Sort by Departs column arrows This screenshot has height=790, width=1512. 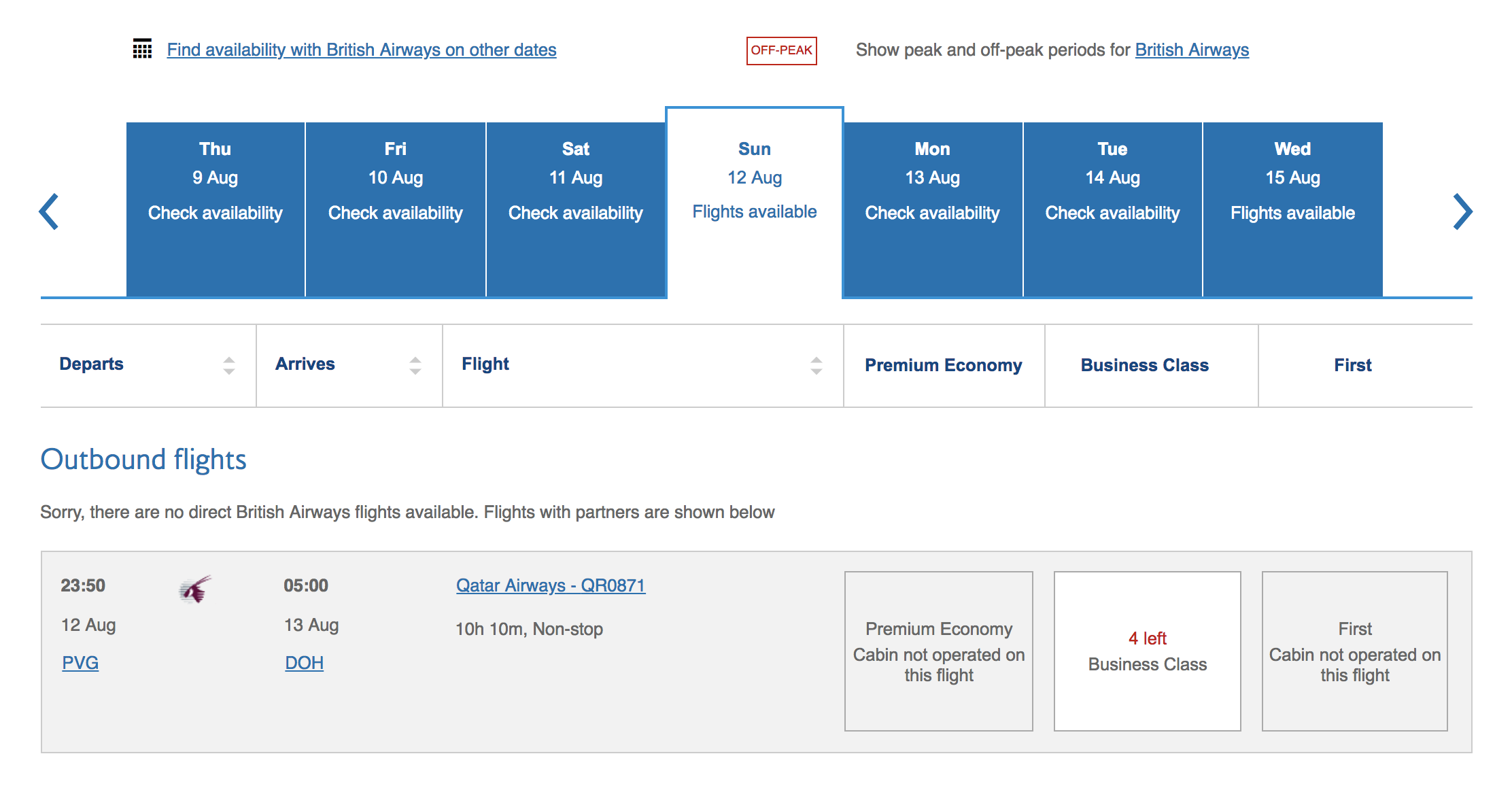pyautogui.click(x=229, y=366)
